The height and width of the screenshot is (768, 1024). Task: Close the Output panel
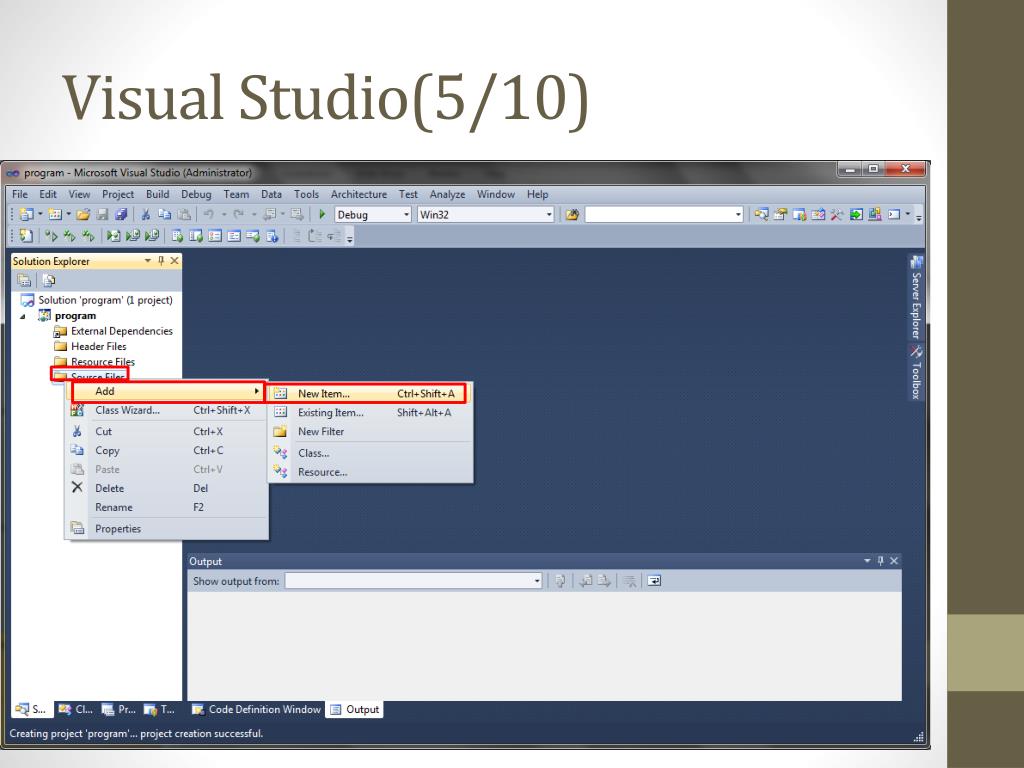[894, 560]
